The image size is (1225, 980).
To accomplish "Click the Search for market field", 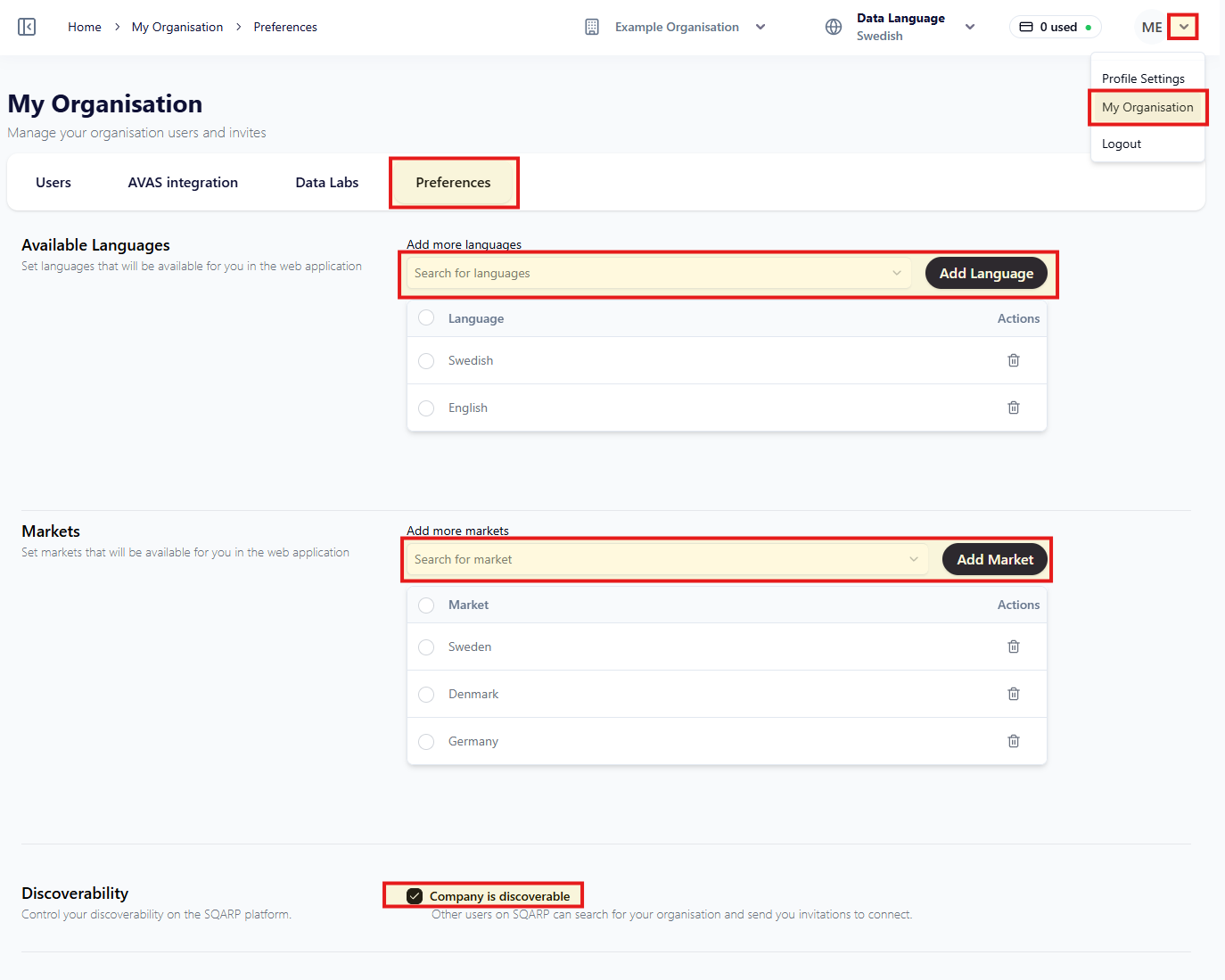I will click(x=665, y=560).
